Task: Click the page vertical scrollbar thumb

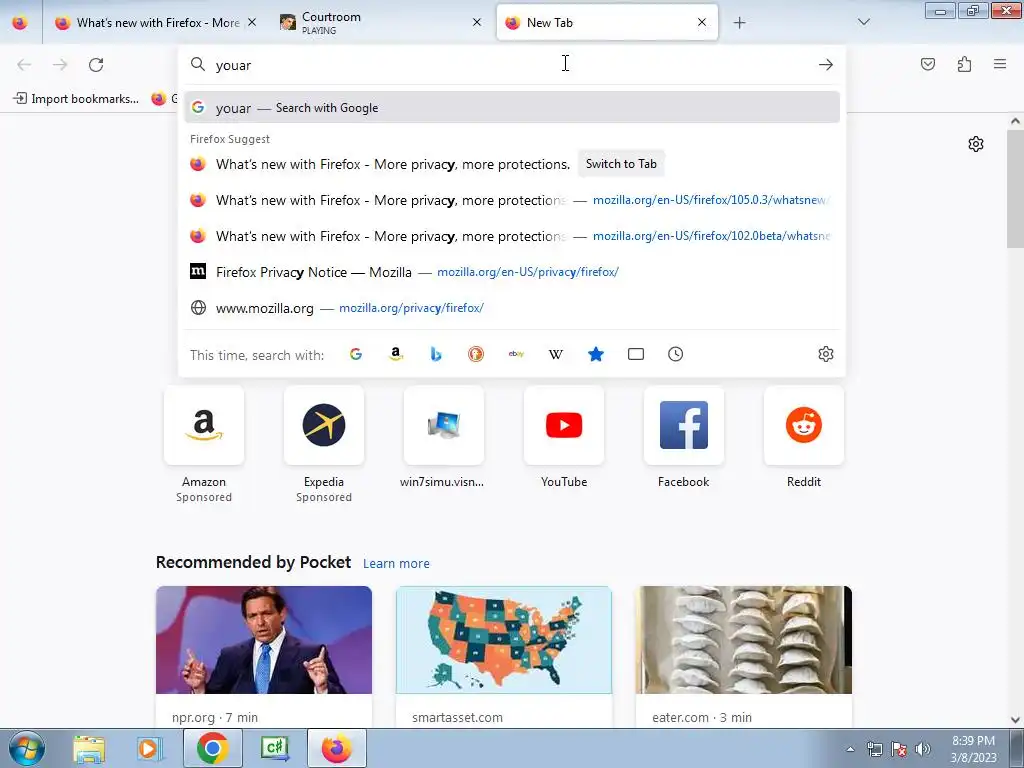Action: [1015, 189]
